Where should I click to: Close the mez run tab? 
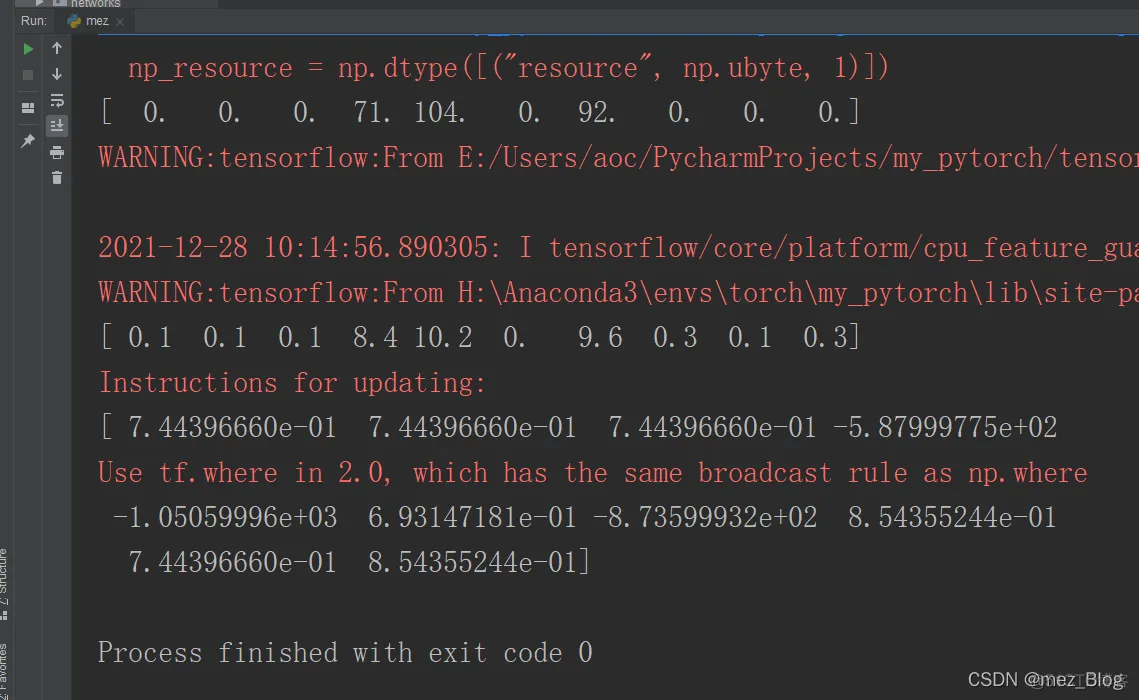pos(120,22)
